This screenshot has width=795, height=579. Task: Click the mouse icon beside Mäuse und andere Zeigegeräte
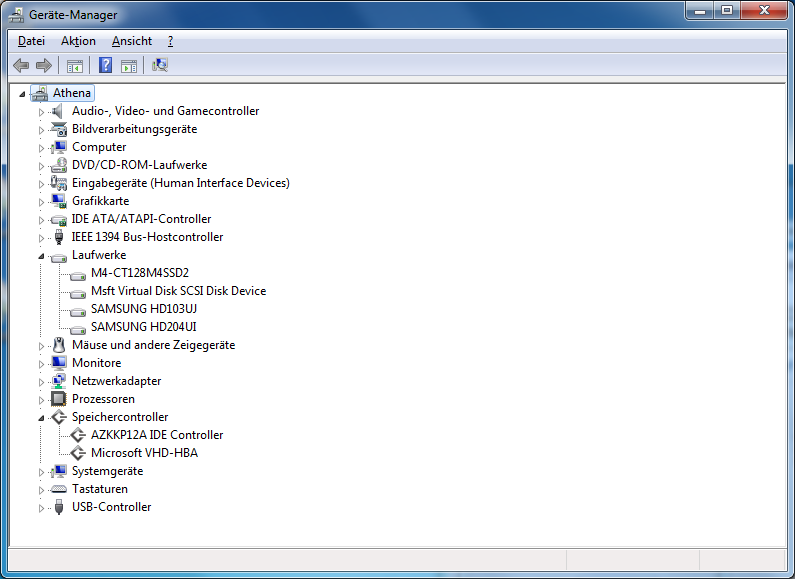(x=59, y=345)
